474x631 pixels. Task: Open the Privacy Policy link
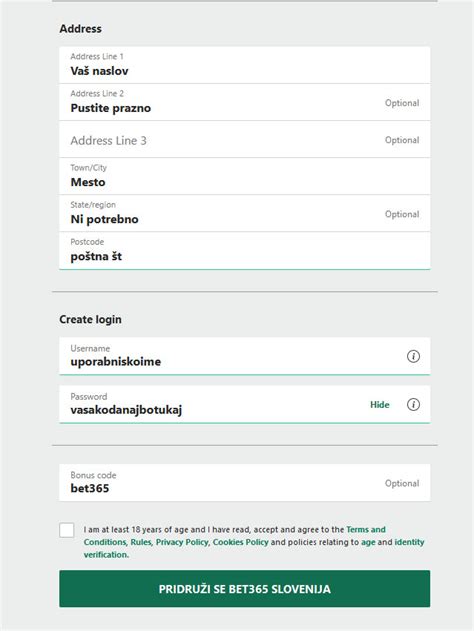(182, 542)
